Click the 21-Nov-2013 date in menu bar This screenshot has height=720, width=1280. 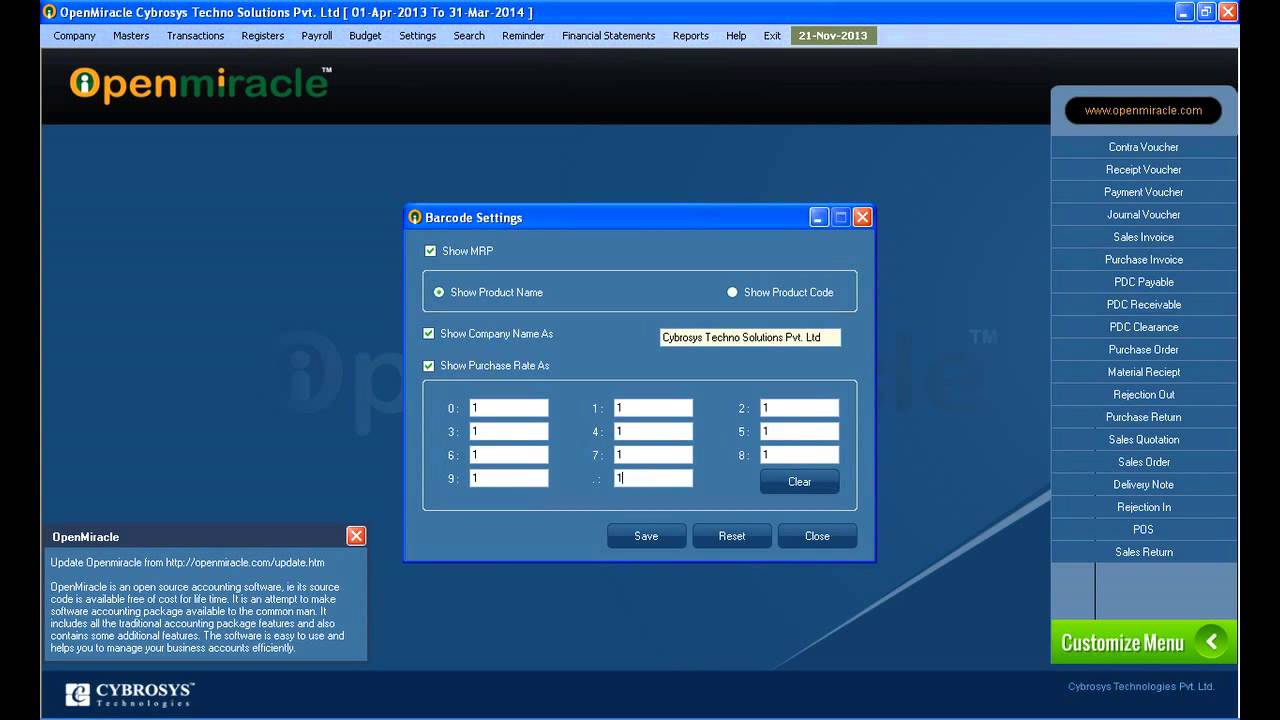(834, 36)
